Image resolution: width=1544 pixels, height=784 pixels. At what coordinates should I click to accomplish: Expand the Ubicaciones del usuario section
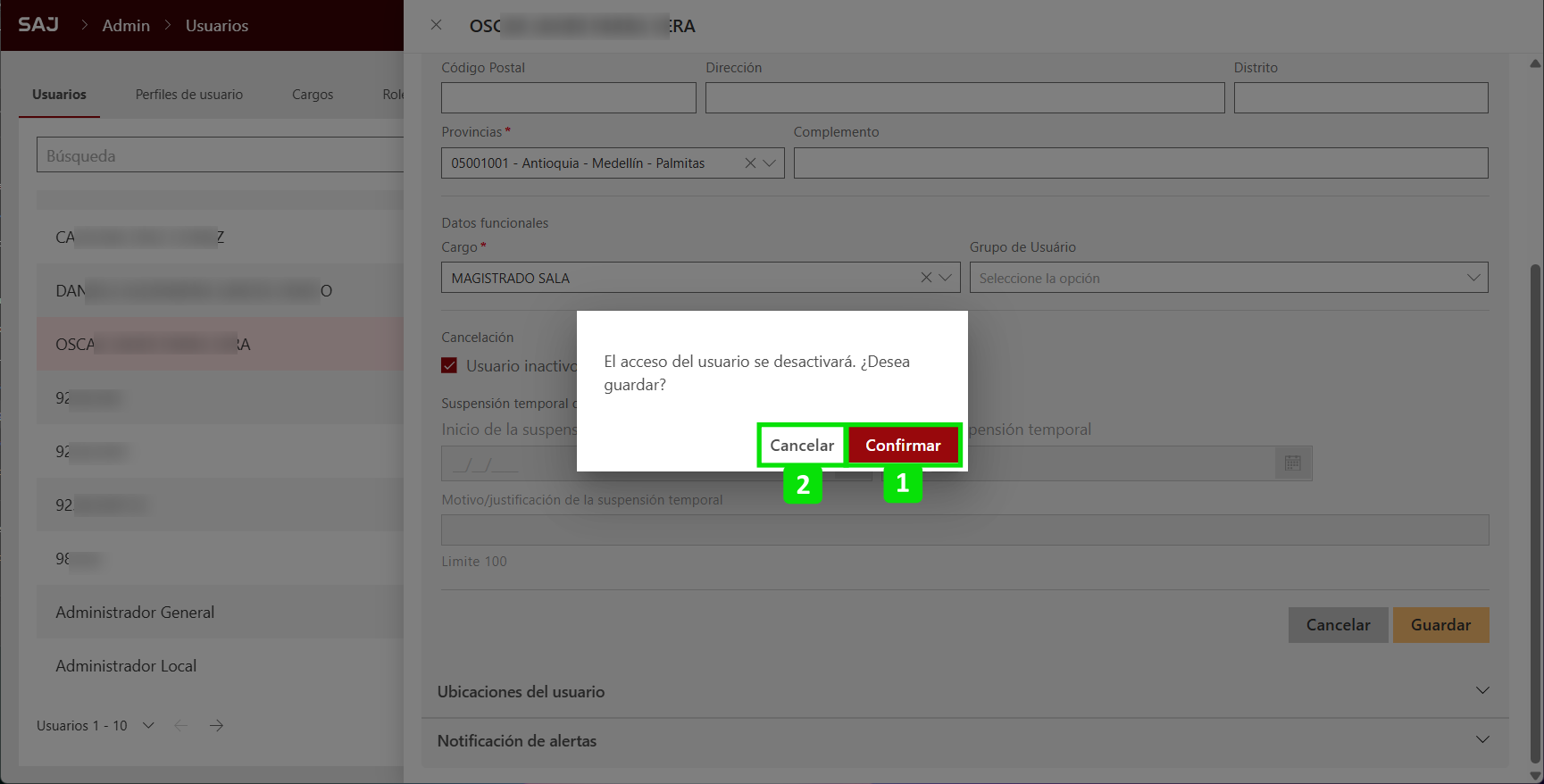pos(1482,691)
